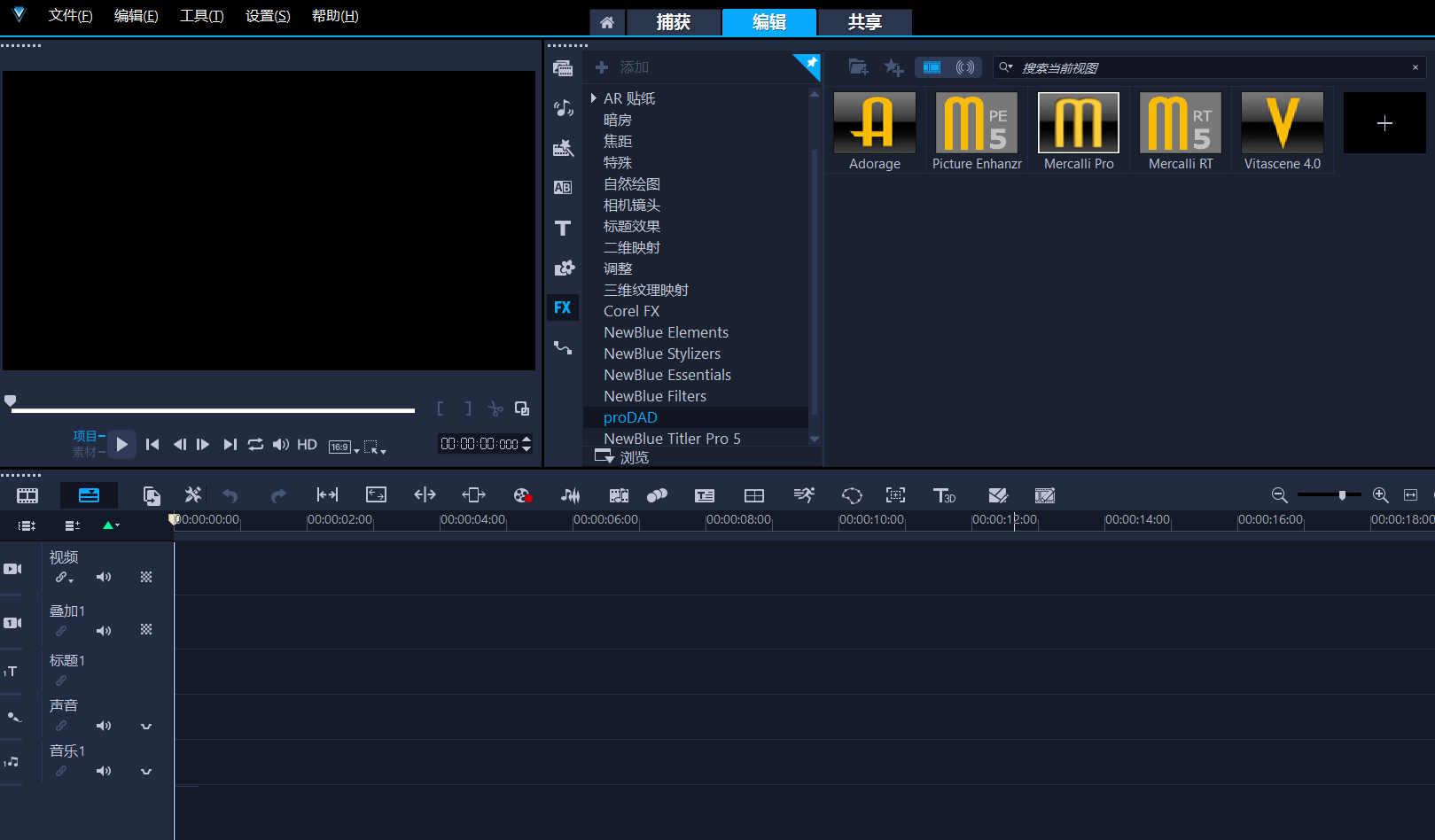The width and height of the screenshot is (1435, 840).
Task: Mute the 视频 track audio
Action: 104,577
